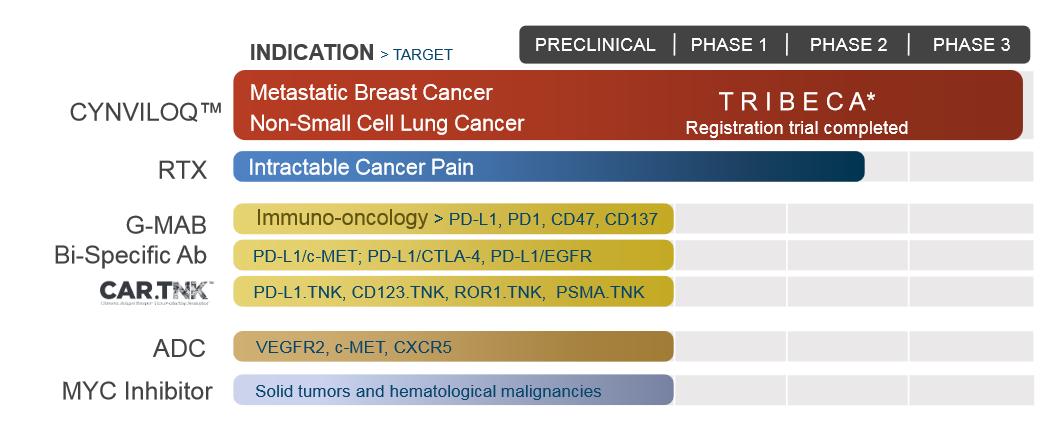Click the MYC Inhibitor label

[x=138, y=391]
